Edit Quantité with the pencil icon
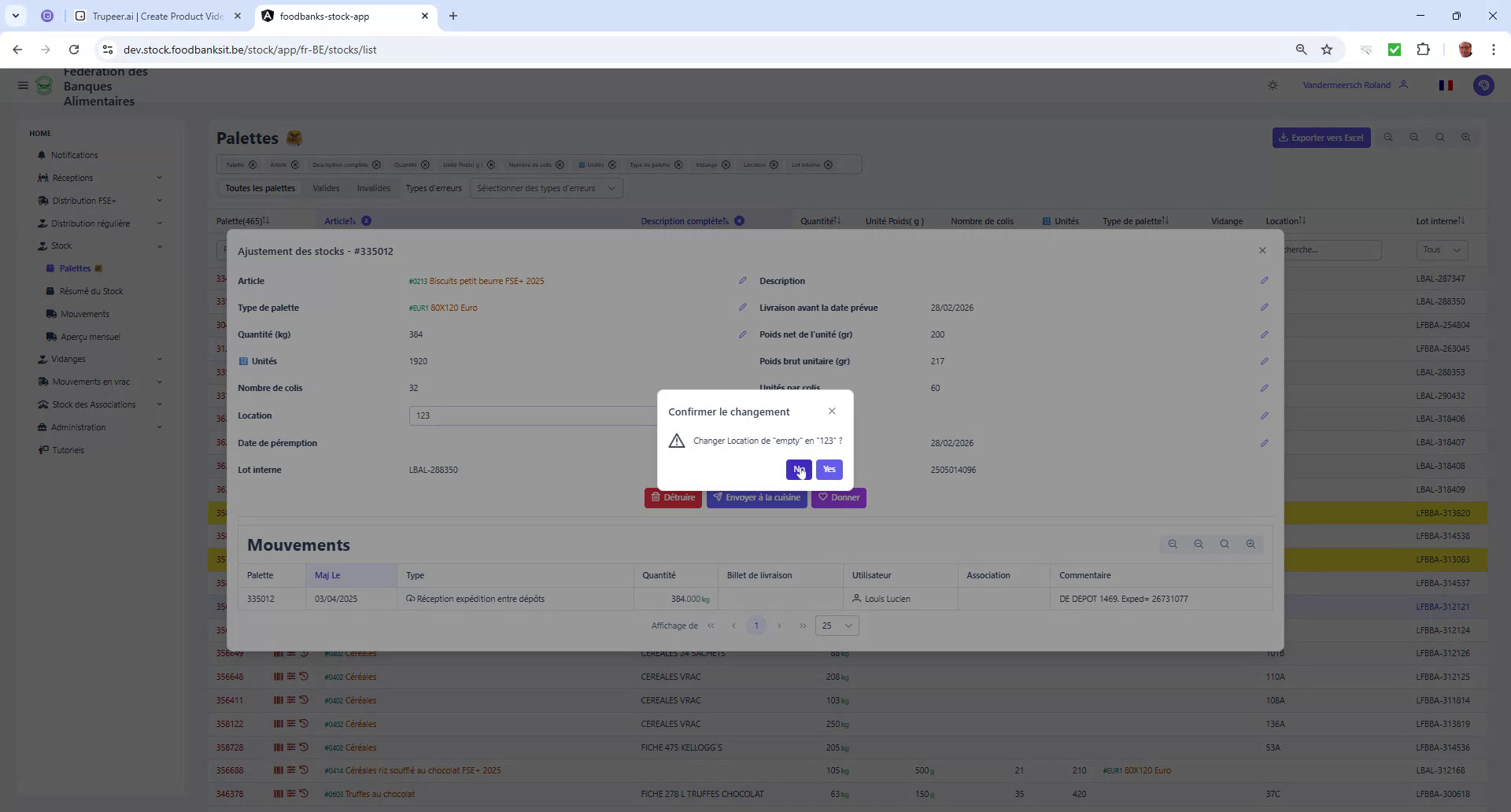1511x812 pixels. pos(743,334)
